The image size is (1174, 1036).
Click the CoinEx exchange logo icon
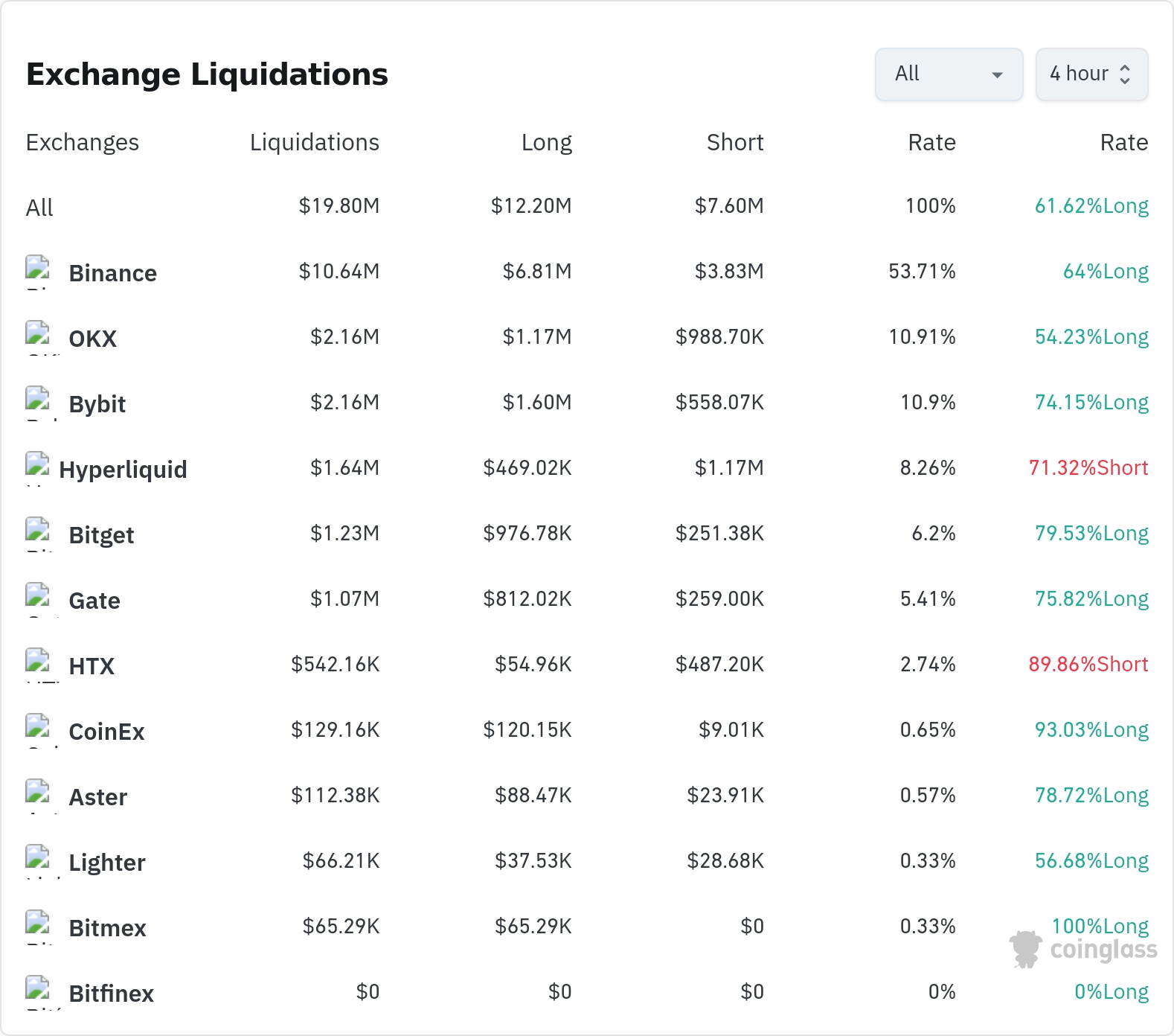coord(38,730)
